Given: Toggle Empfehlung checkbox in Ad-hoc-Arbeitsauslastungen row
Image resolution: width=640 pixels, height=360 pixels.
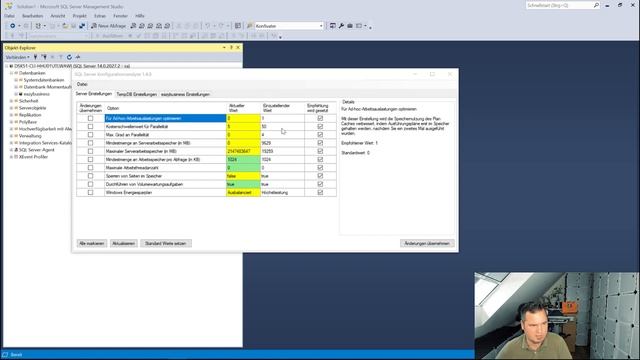Looking at the screenshot, I should click(320, 118).
